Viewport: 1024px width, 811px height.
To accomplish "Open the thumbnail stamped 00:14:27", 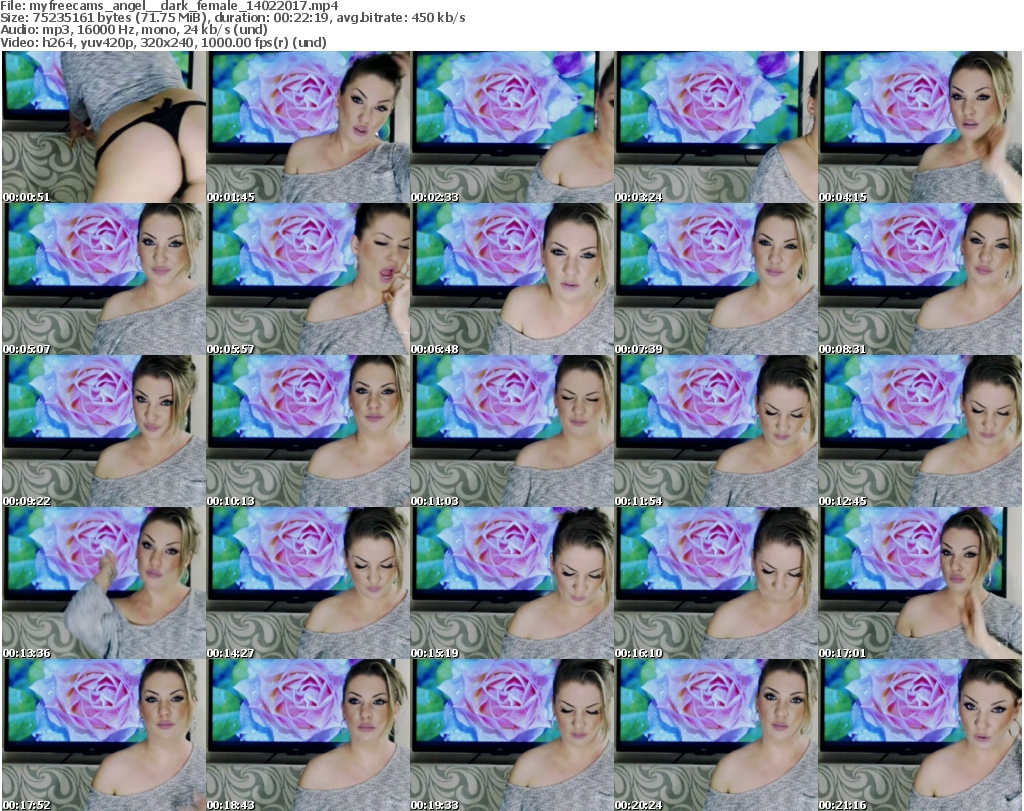I will [308, 583].
